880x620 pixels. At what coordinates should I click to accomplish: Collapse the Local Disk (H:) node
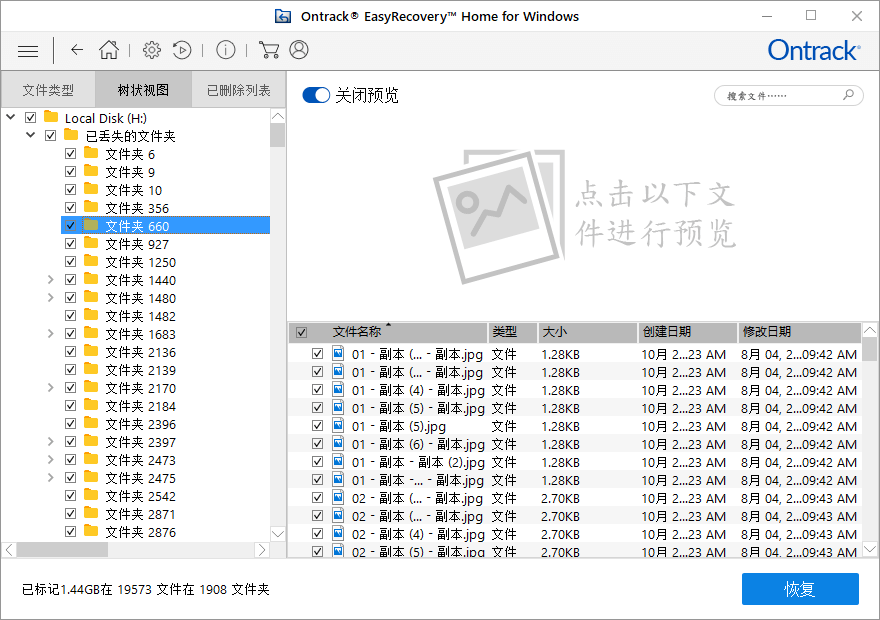coord(11,117)
